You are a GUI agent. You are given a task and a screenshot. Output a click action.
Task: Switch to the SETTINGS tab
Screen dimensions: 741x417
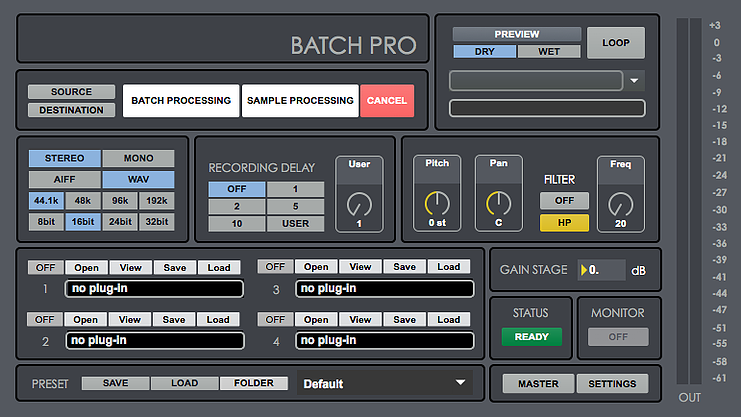(x=612, y=384)
